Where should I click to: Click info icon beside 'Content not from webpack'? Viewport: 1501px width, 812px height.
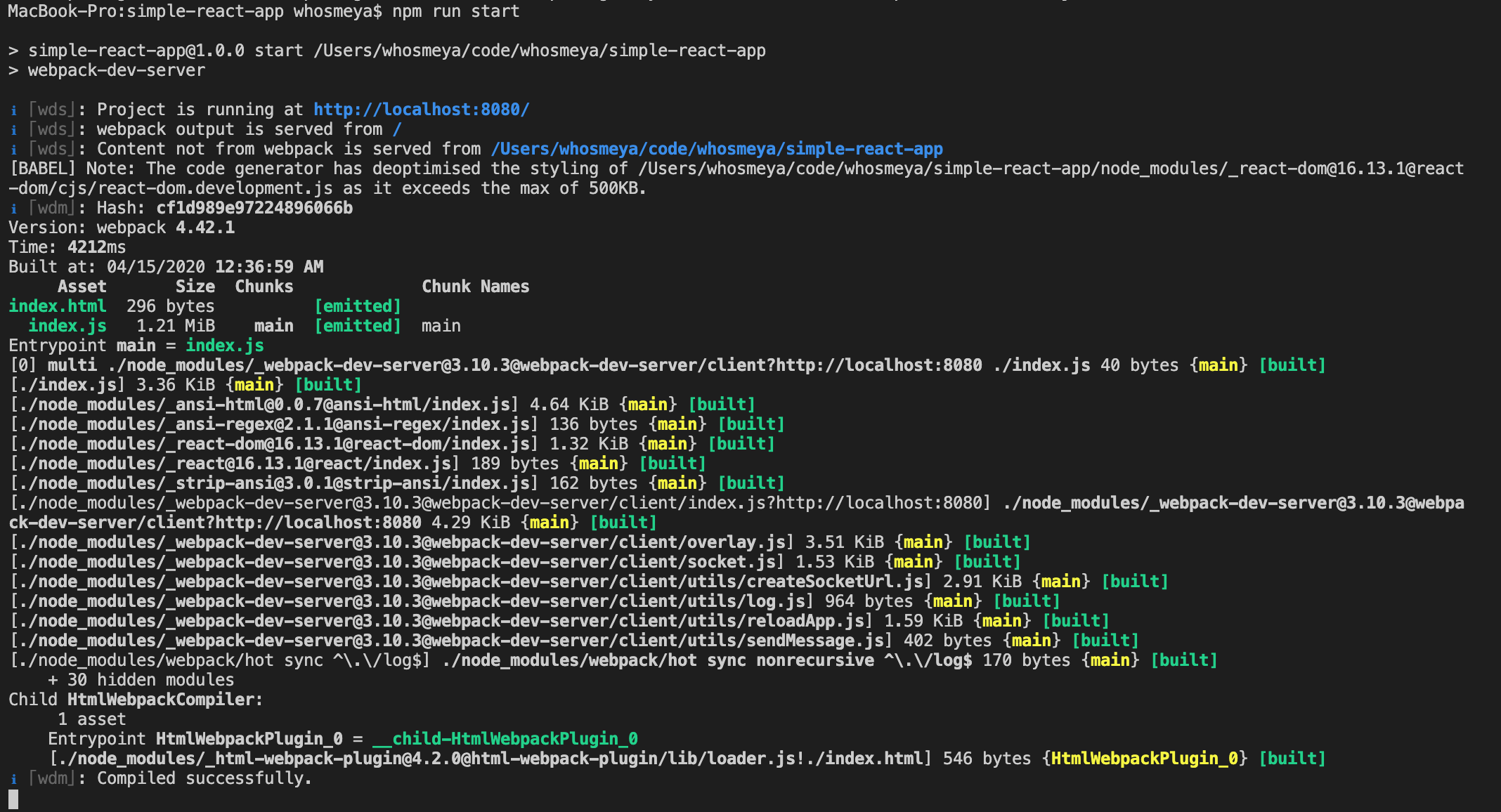(13, 150)
